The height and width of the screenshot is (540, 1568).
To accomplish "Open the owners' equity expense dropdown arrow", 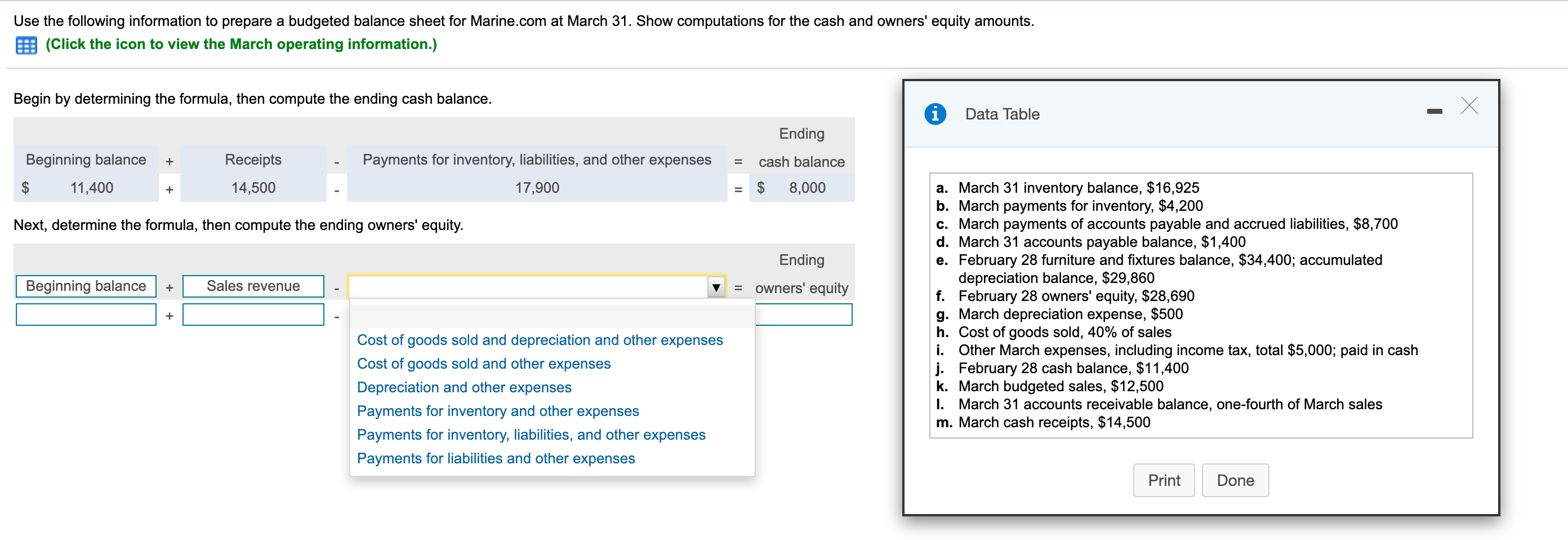I will (x=716, y=286).
